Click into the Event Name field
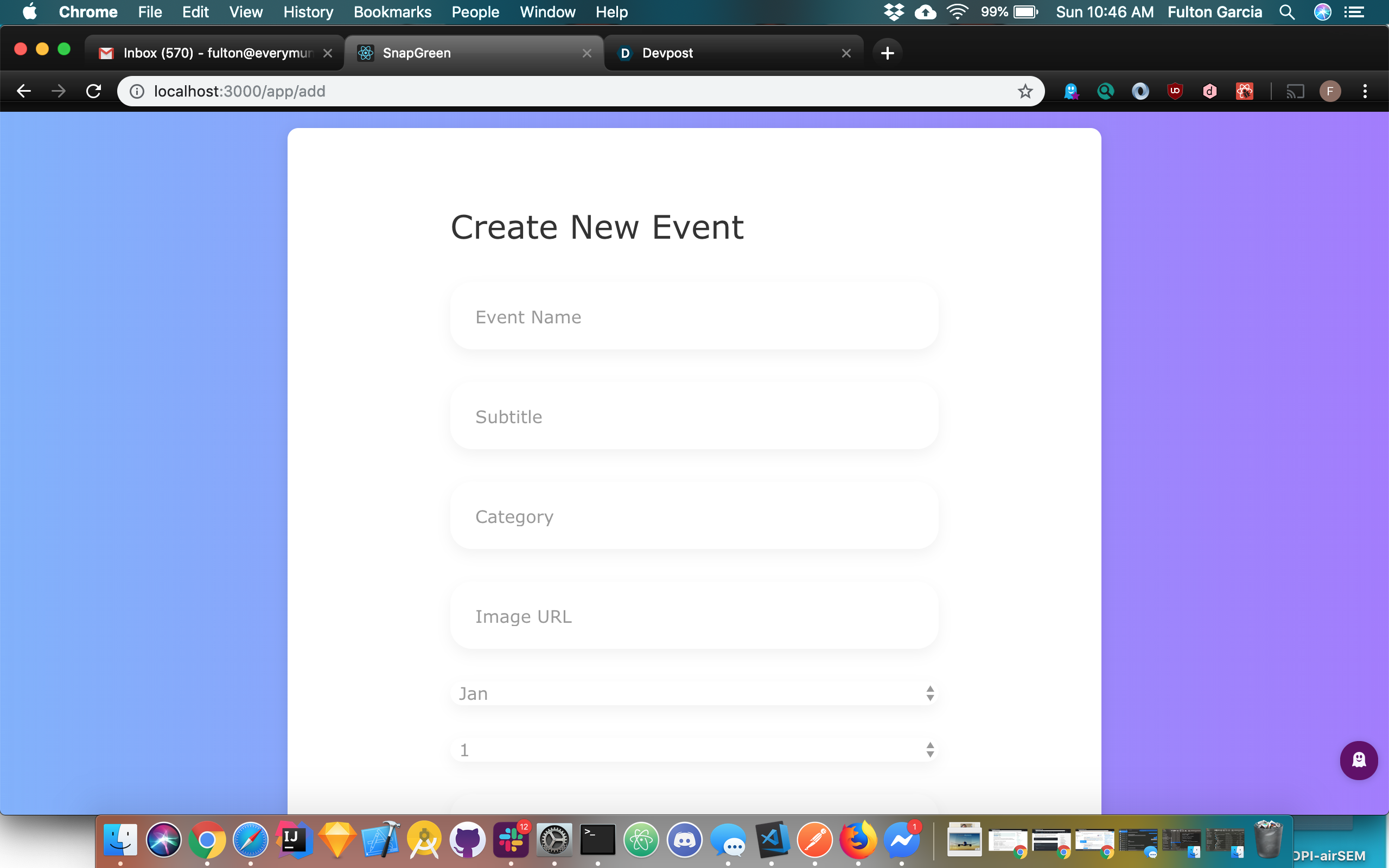 (694, 317)
